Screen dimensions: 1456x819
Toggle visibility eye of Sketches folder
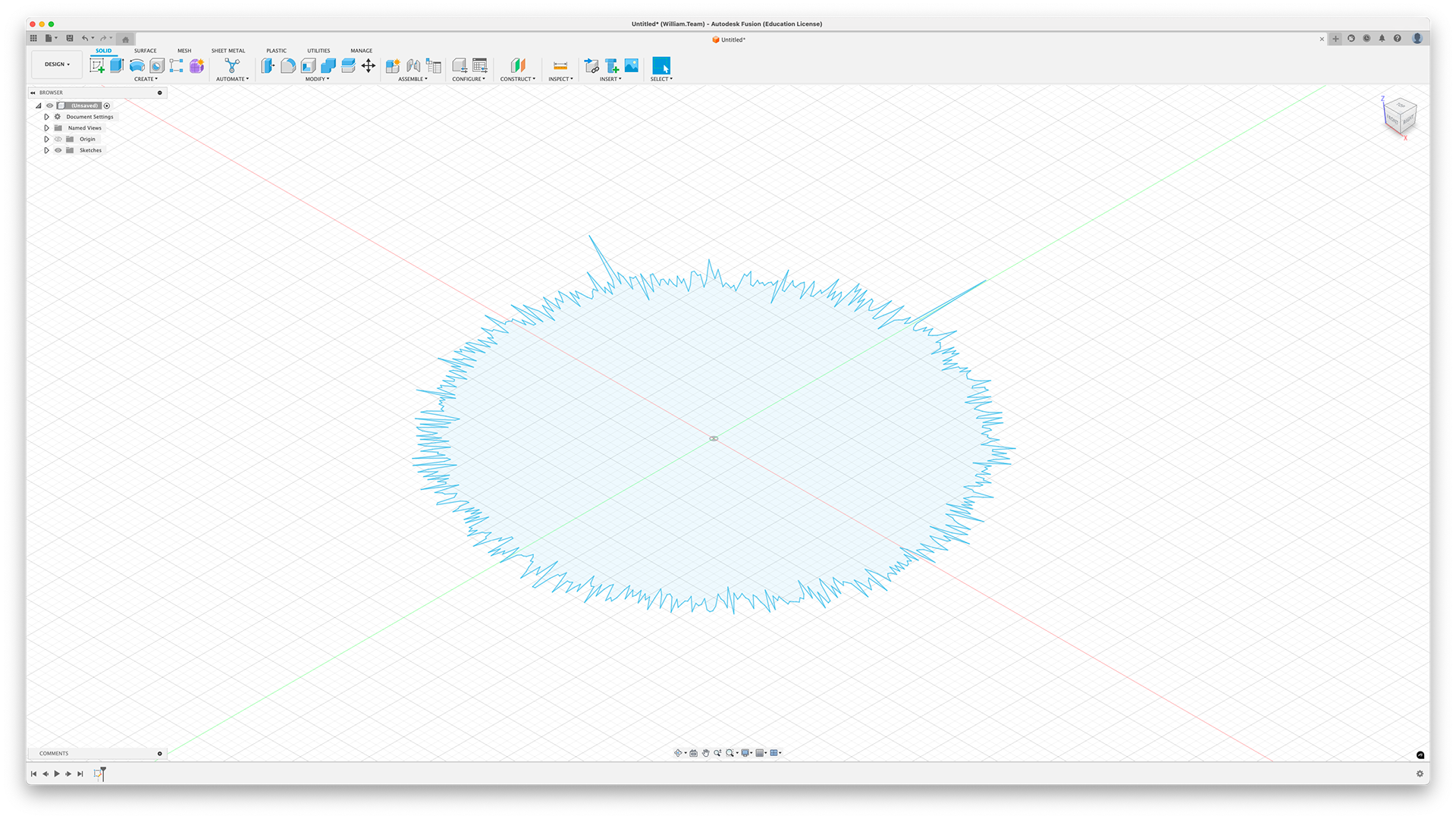click(58, 150)
